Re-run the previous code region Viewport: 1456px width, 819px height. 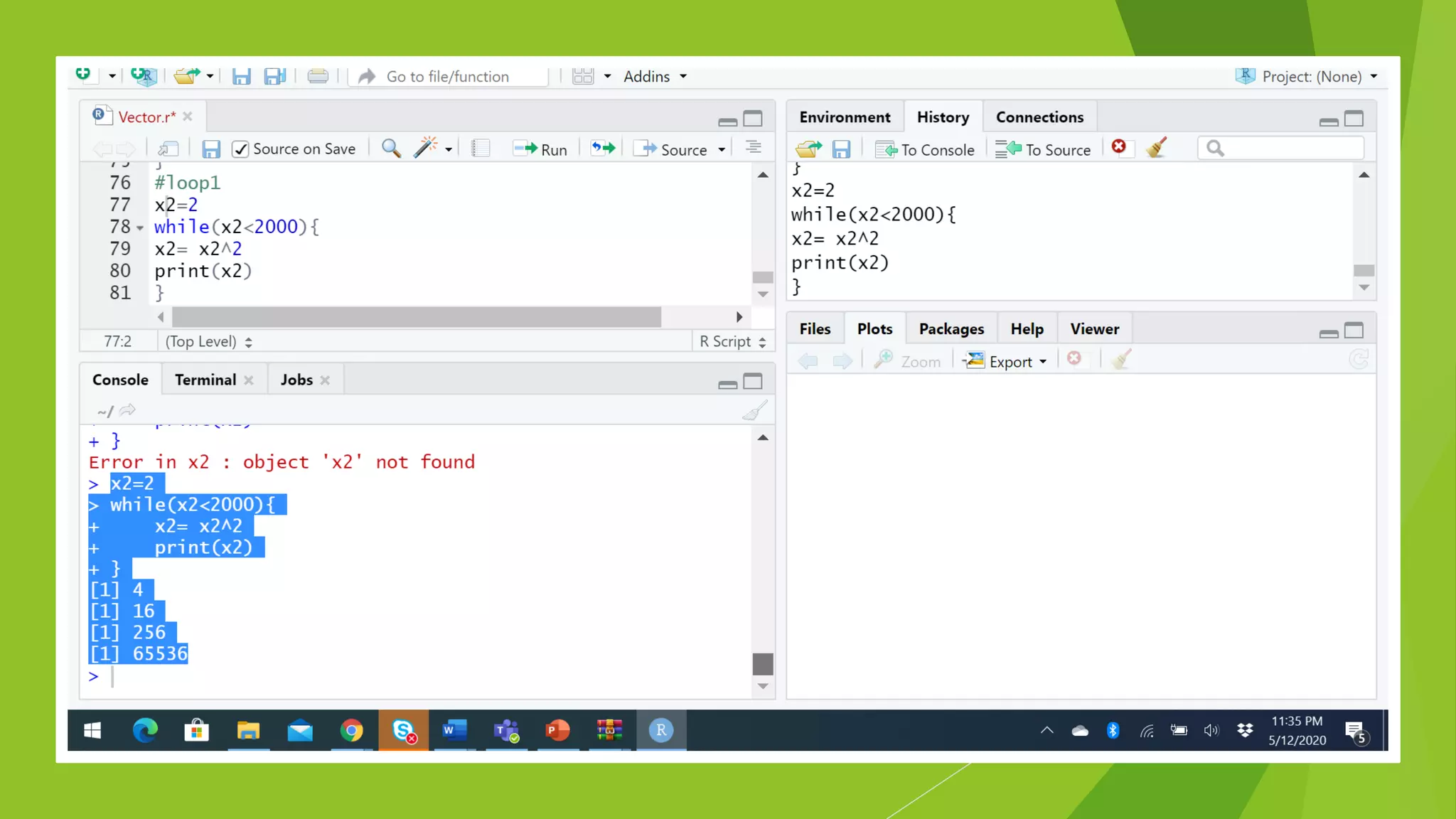603,149
